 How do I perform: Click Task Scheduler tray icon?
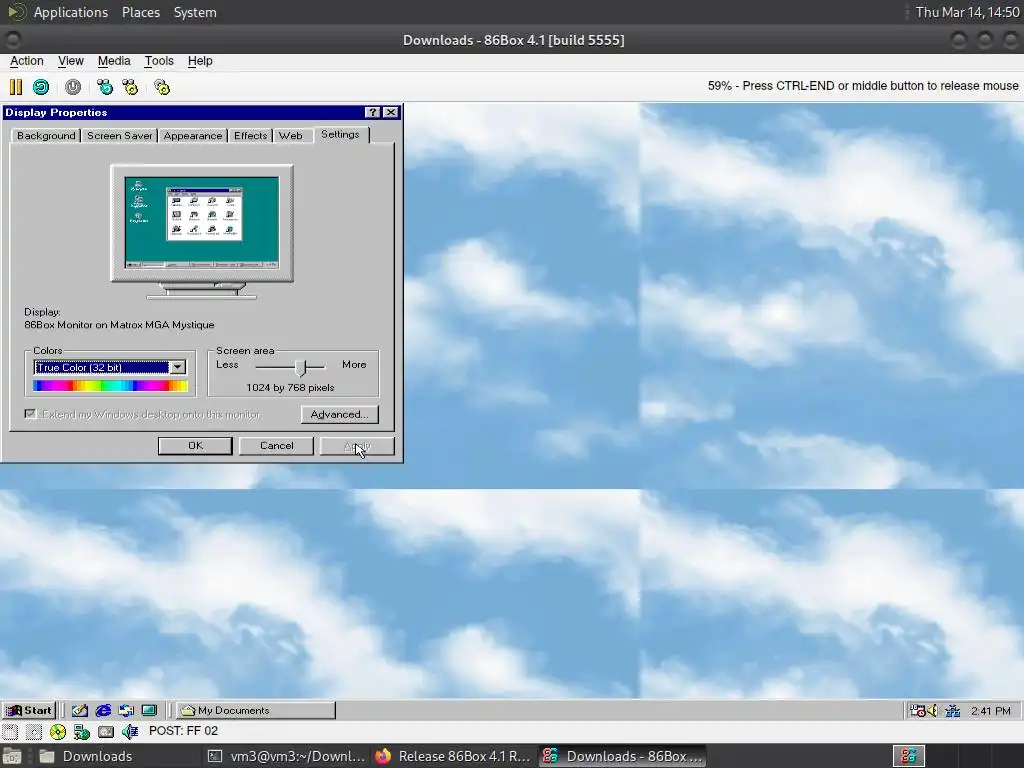[x=917, y=711]
